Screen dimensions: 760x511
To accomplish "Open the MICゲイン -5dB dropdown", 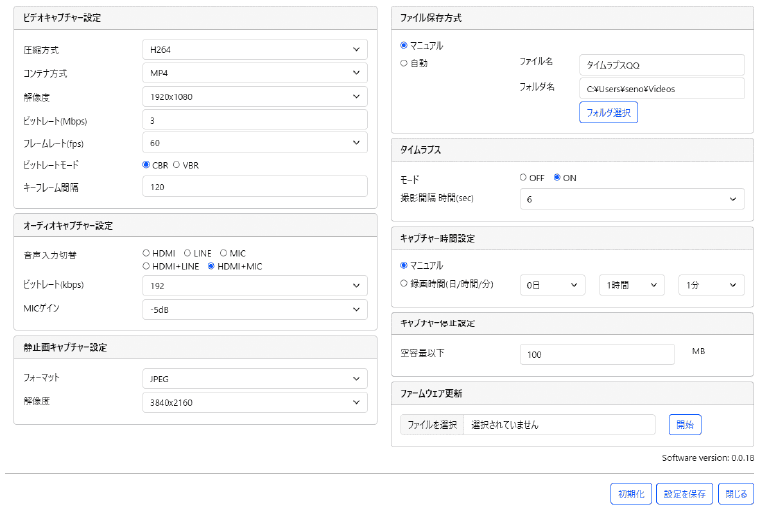I will 254,309.
